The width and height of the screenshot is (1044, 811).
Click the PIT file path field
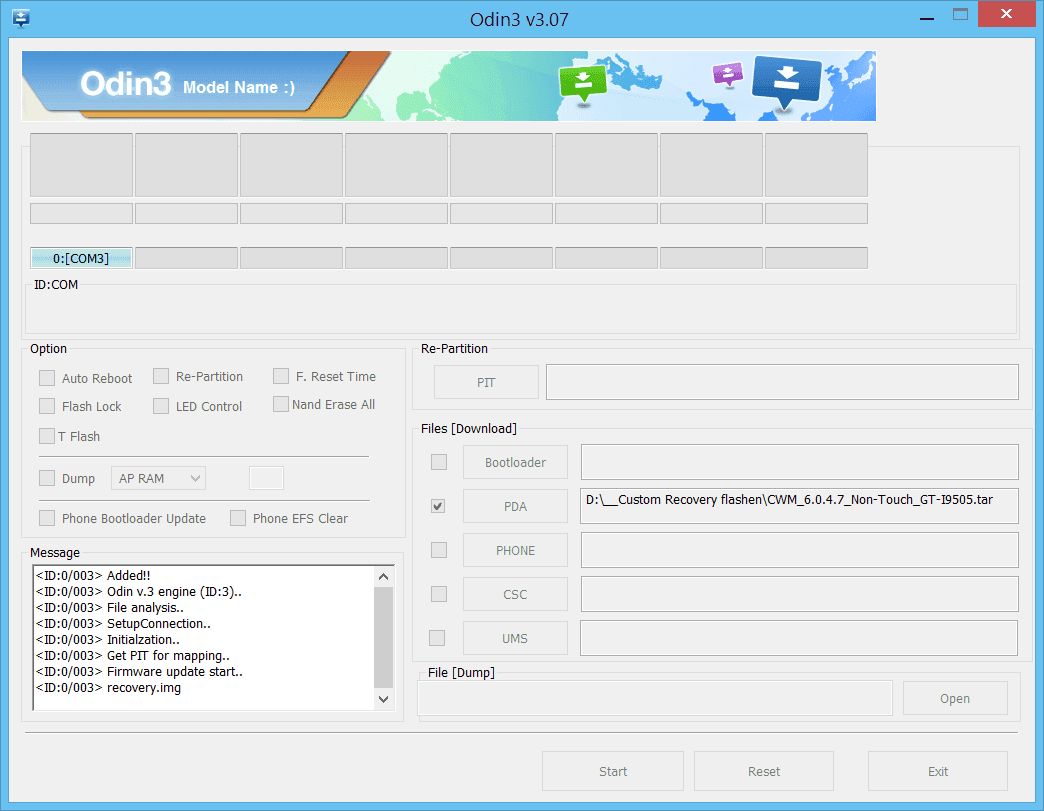click(x=782, y=382)
